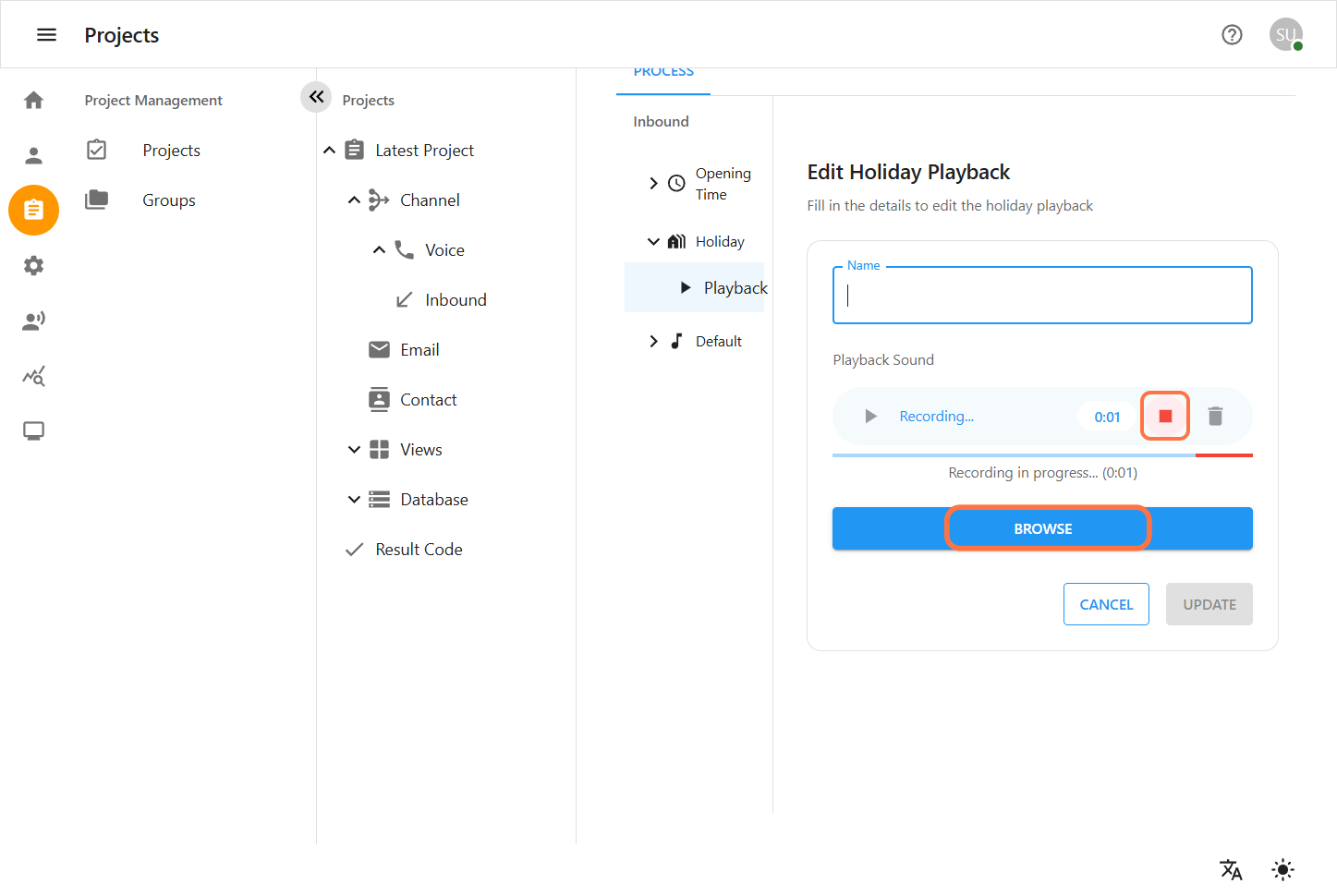Expand the Database section
The image size is (1337, 896).
pos(354,500)
